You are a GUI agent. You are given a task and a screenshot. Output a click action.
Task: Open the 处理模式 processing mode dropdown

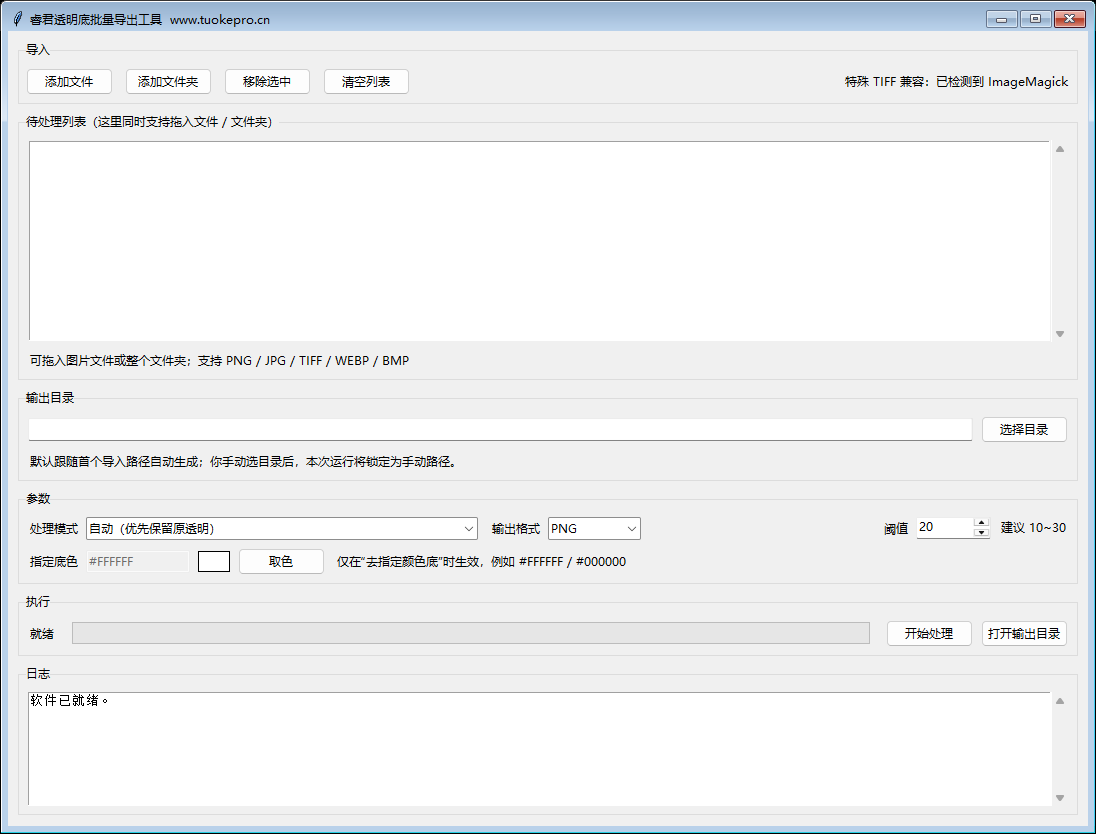coord(282,529)
